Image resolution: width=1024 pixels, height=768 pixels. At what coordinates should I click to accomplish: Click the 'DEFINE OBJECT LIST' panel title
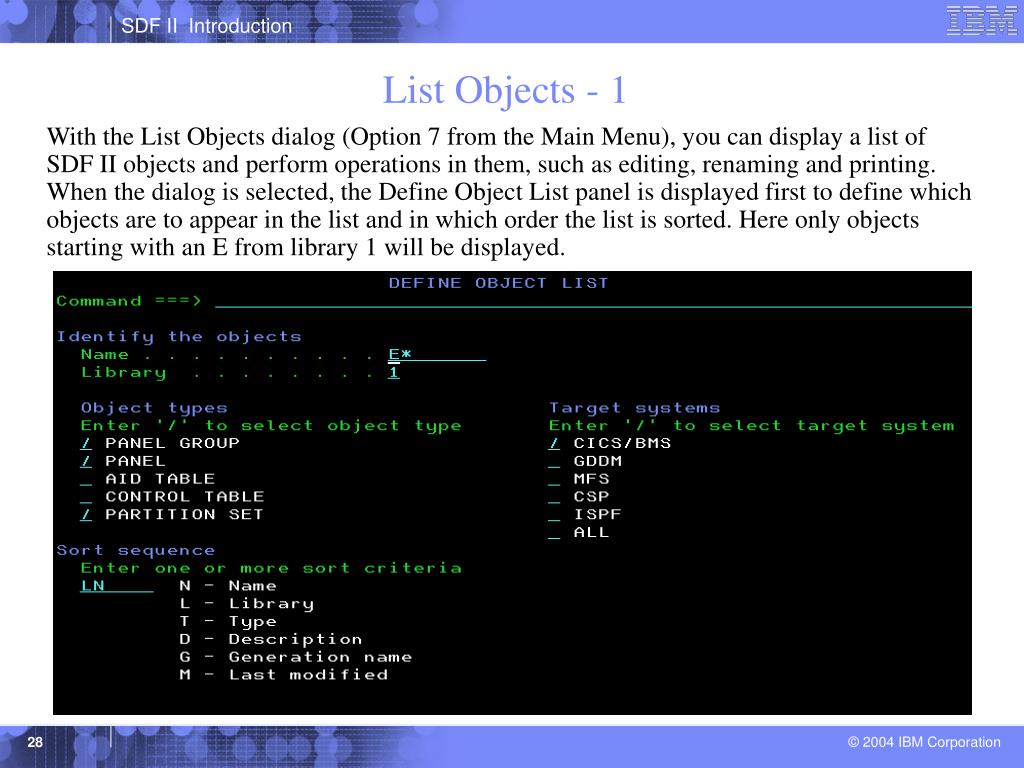point(498,283)
